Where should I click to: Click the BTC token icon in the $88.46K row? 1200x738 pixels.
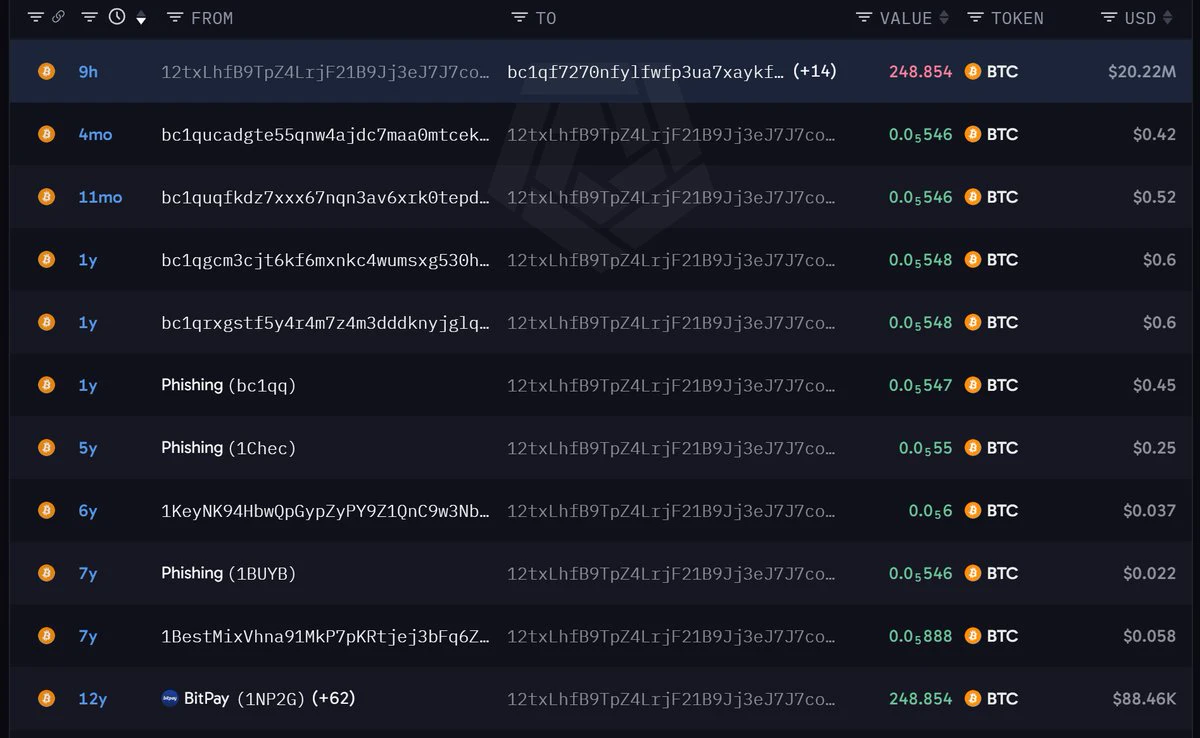click(x=973, y=699)
